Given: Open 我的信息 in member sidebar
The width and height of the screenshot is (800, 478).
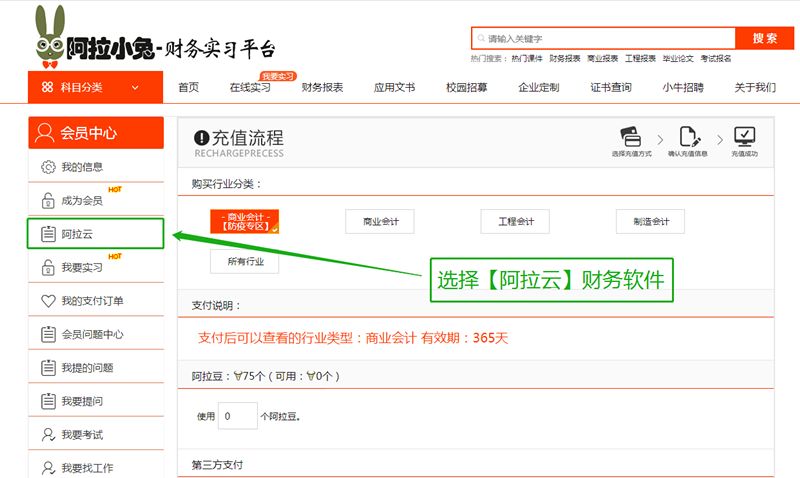Looking at the screenshot, I should (x=96, y=167).
